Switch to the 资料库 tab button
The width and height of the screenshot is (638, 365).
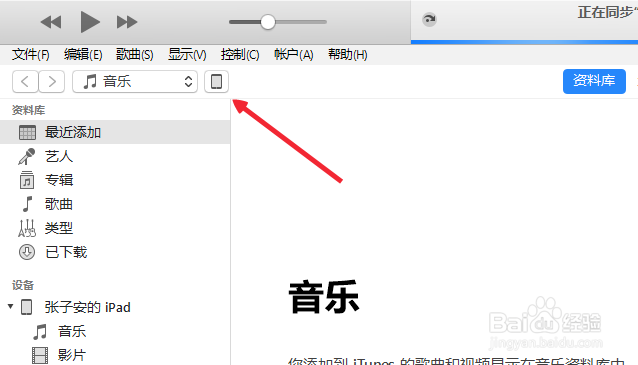coord(594,81)
